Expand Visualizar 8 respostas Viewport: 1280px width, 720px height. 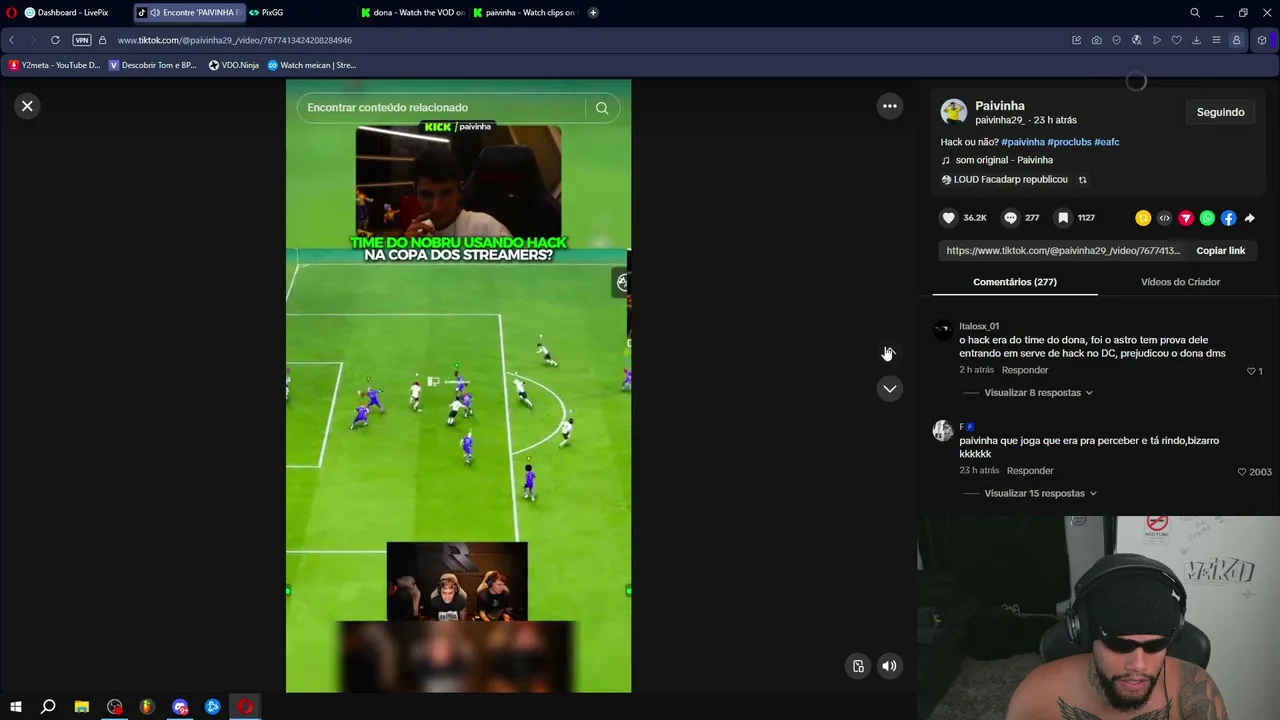point(1038,393)
